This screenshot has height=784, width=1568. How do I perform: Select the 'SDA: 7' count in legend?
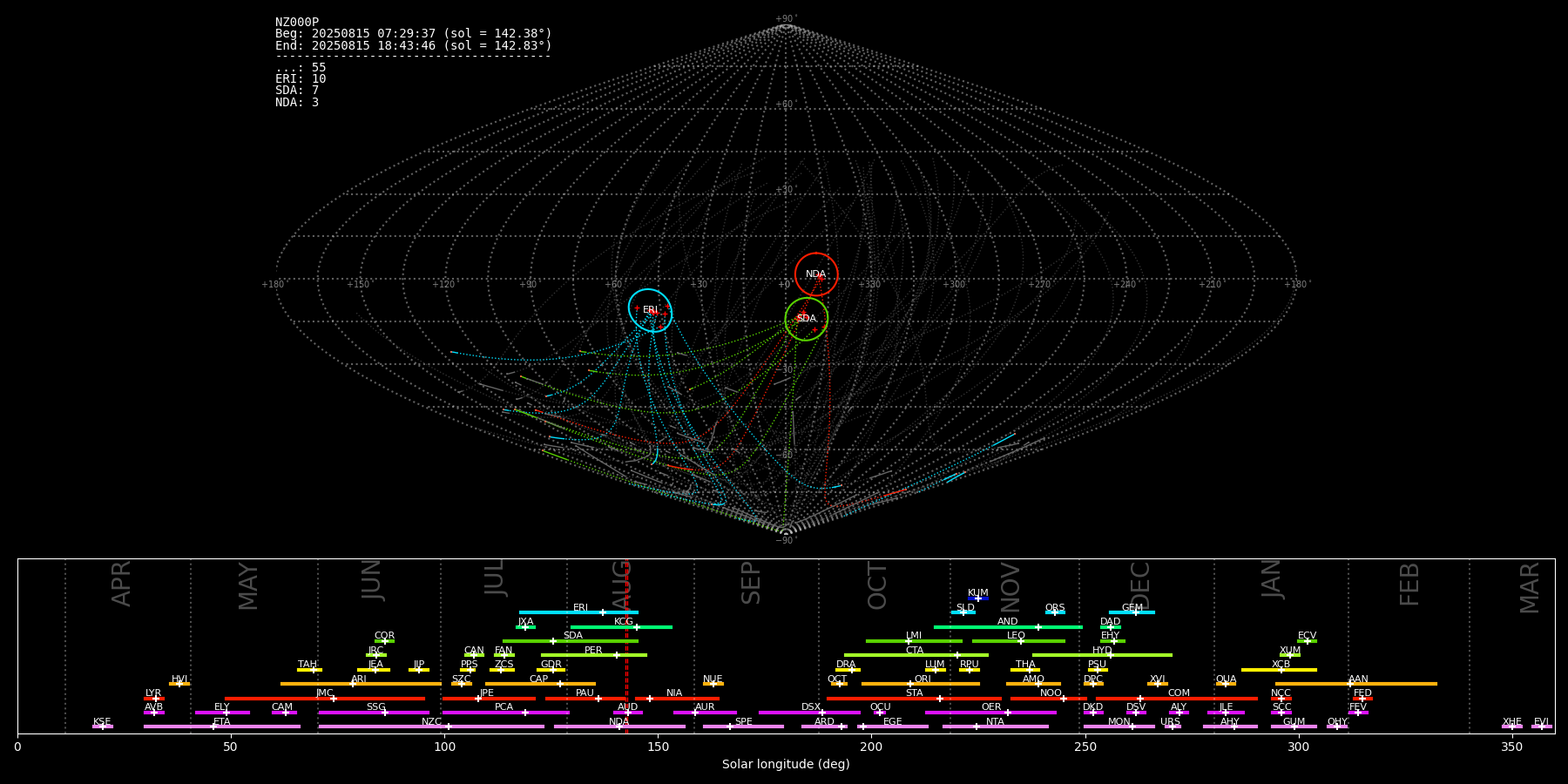[297, 90]
